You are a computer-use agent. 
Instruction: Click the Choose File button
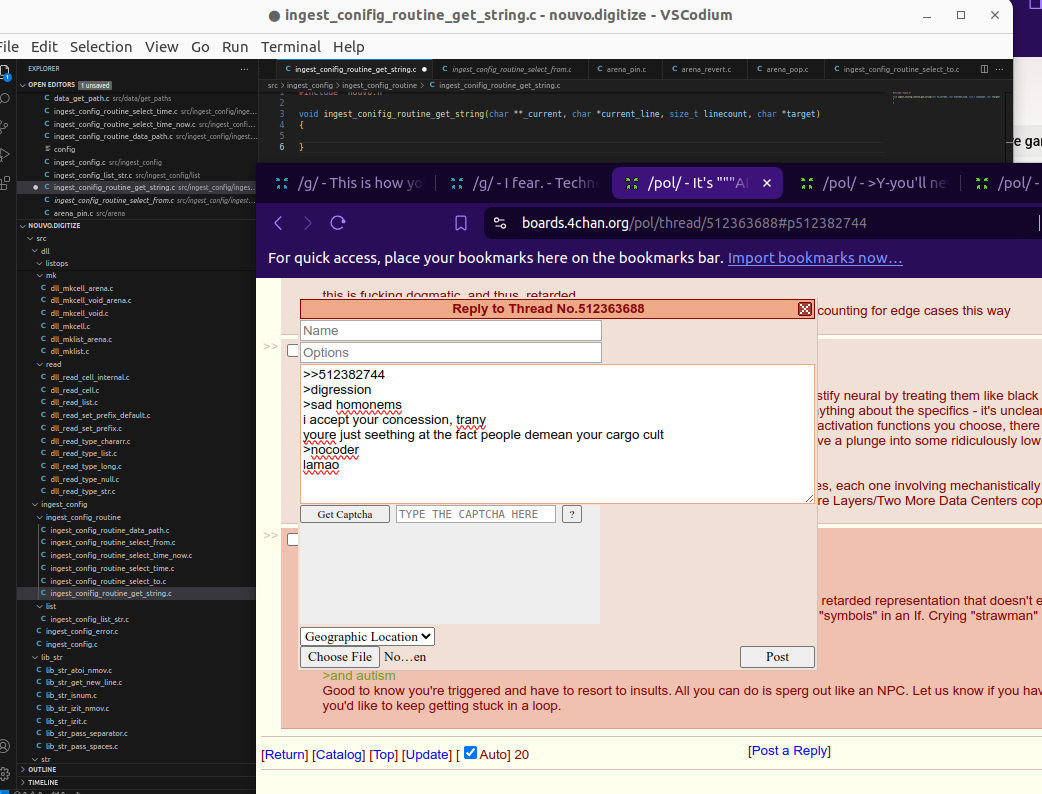click(340, 657)
